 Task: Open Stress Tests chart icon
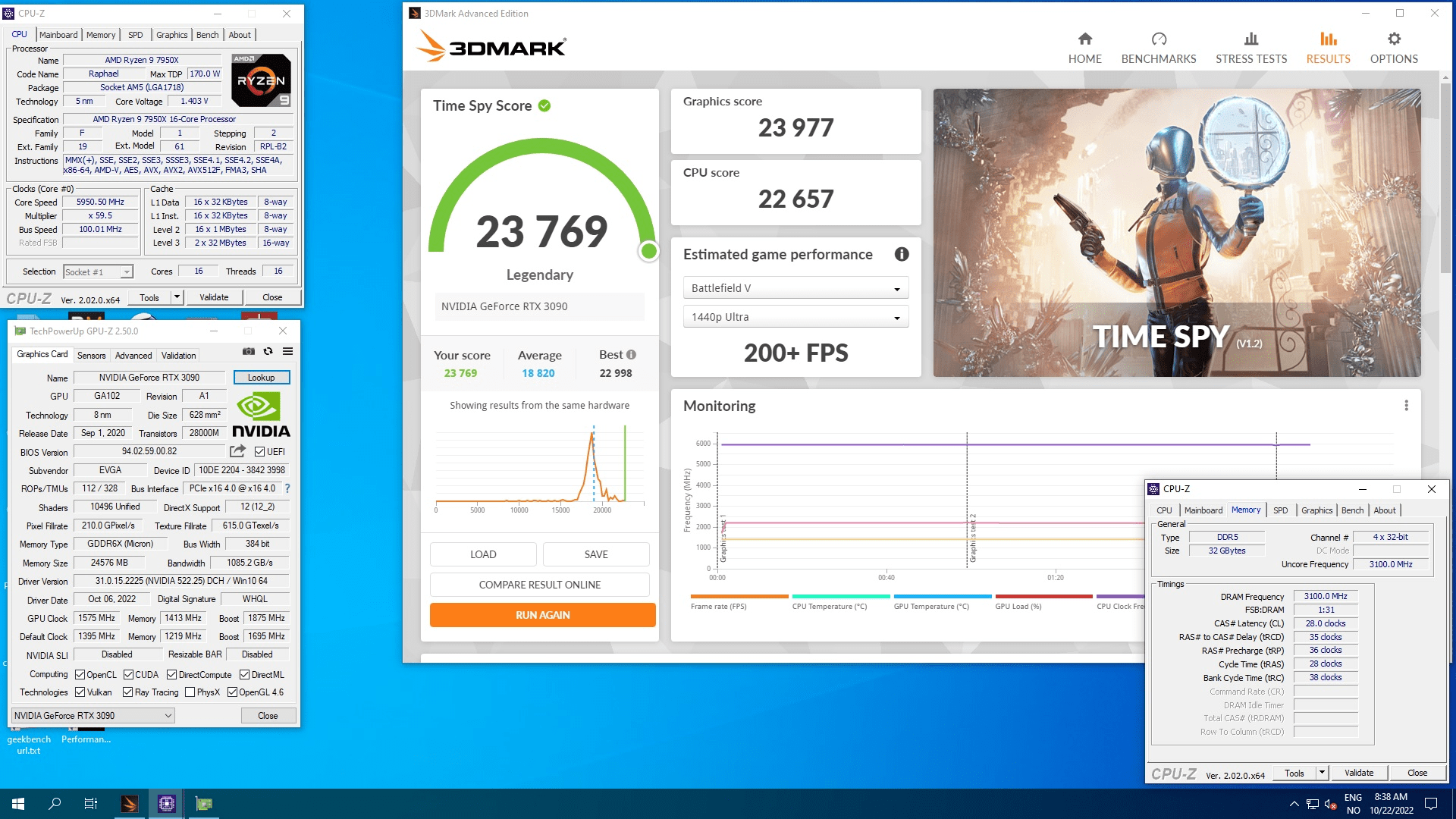pyautogui.click(x=1251, y=39)
